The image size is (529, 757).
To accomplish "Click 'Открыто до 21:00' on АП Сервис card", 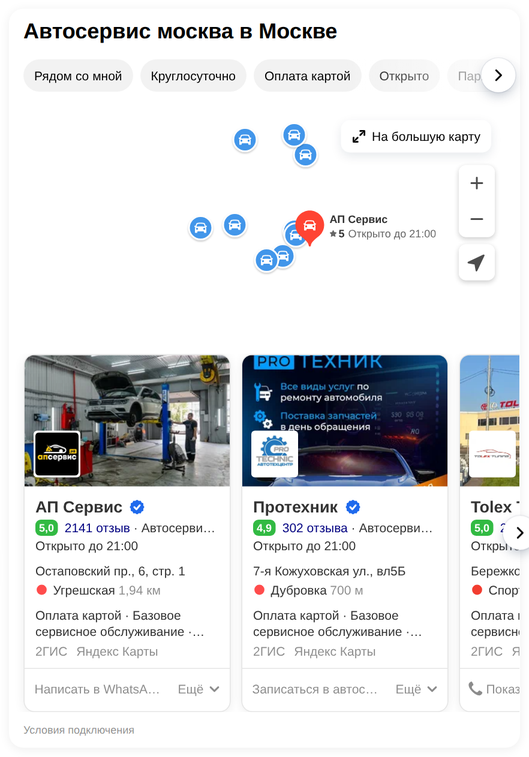I will pos(87,547).
